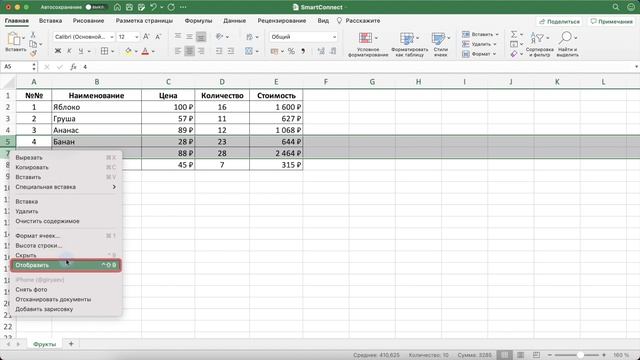
Task: Click the Fill down icon
Action: click(514, 44)
